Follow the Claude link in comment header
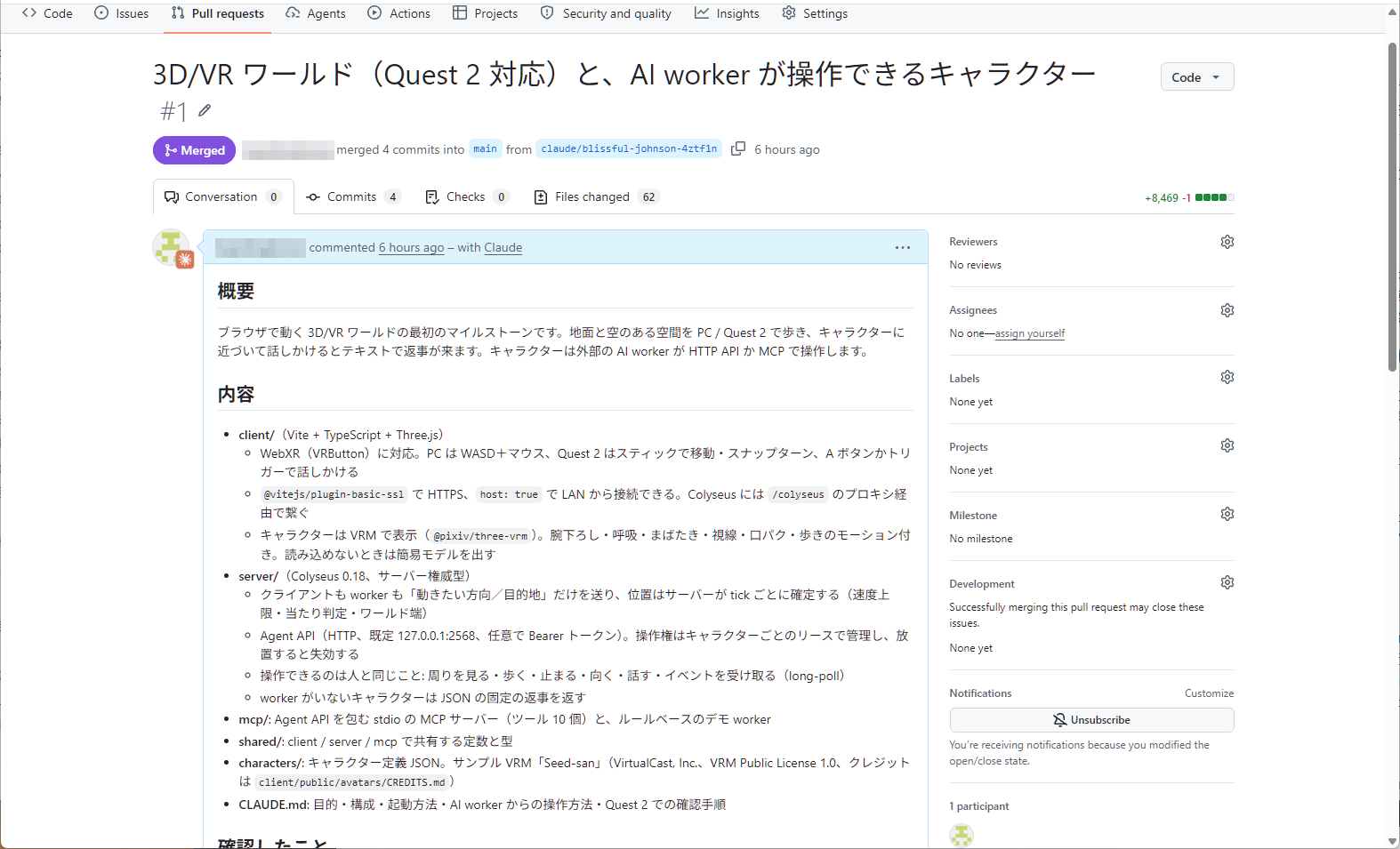 pyautogui.click(x=503, y=247)
